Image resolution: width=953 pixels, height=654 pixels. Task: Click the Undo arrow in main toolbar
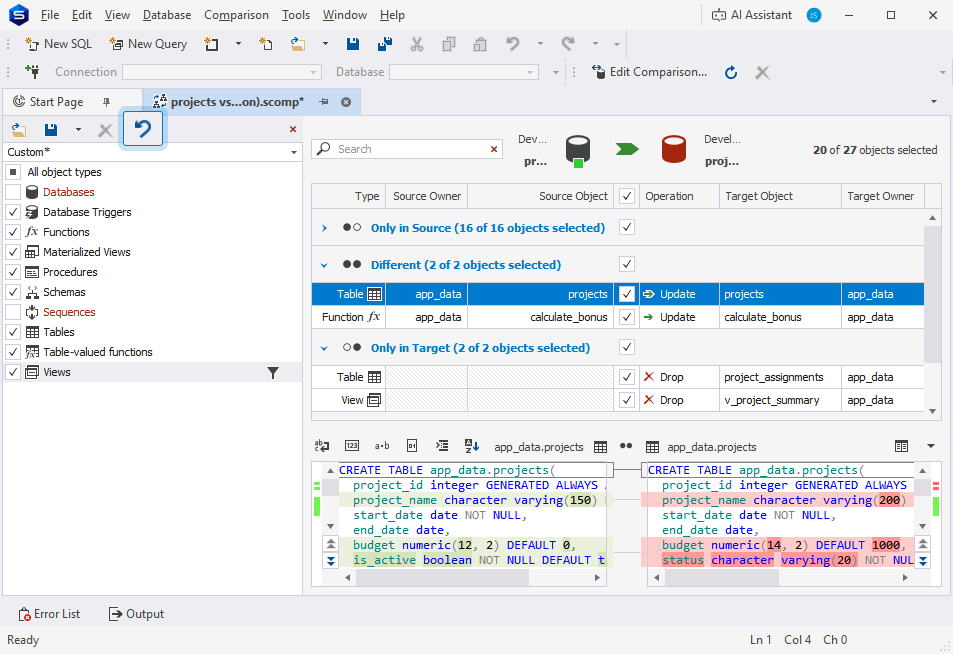pyautogui.click(x=513, y=44)
